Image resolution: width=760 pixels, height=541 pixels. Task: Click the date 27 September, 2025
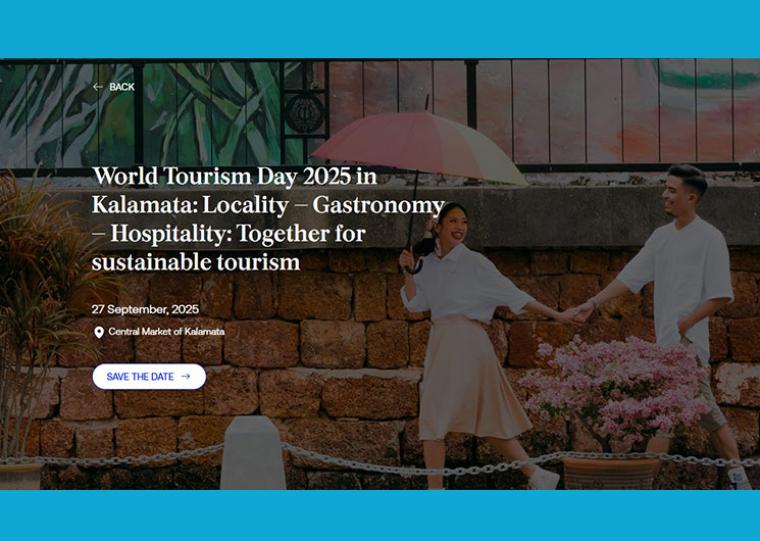(x=145, y=309)
